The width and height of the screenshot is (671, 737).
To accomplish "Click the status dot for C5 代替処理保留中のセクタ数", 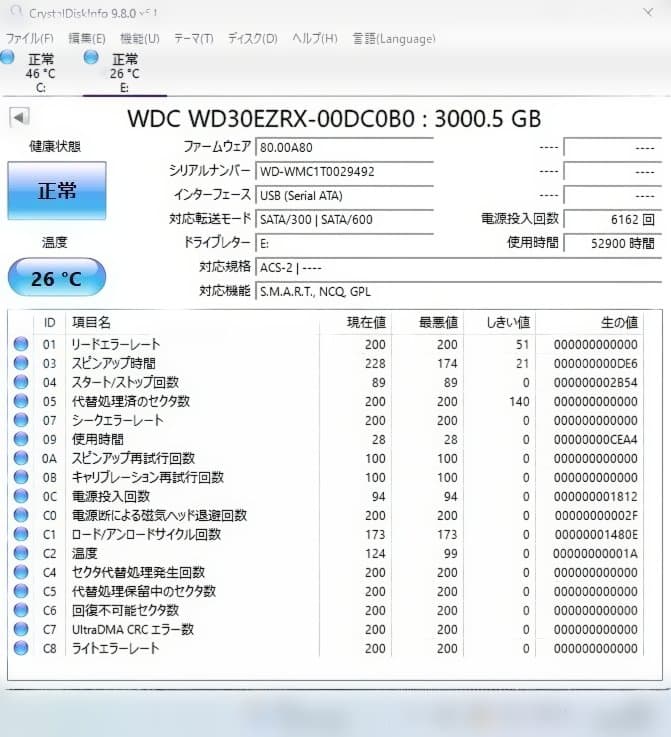I will (21, 591).
